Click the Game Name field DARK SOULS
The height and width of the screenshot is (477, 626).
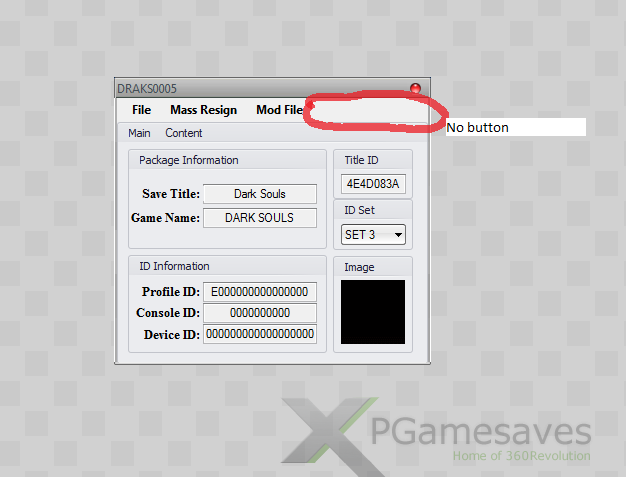260,218
